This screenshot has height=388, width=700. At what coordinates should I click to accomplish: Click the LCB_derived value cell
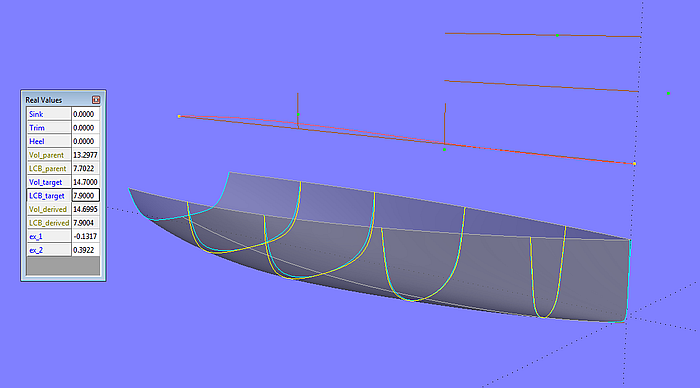(x=85, y=223)
